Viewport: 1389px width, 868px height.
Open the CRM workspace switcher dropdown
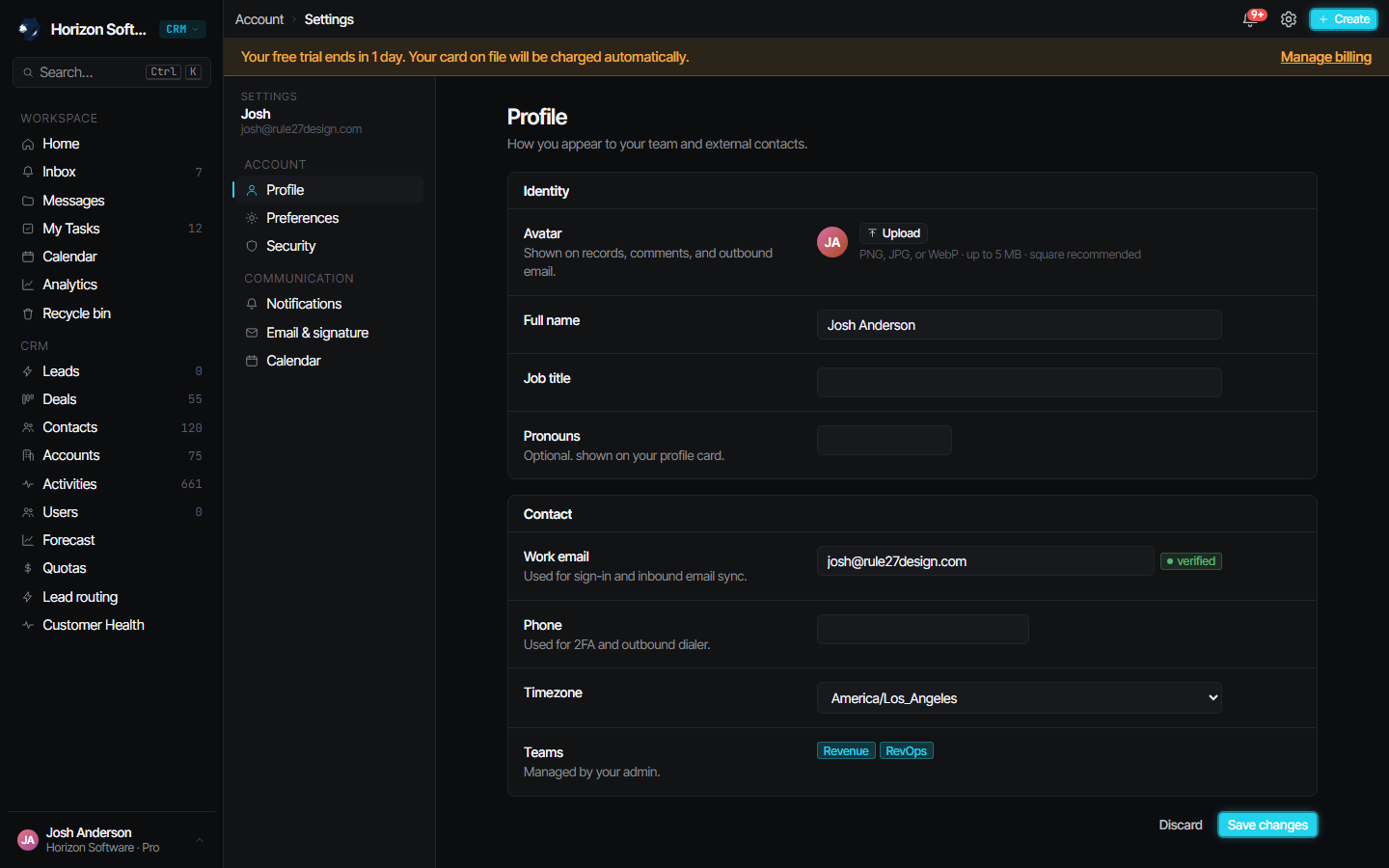182,29
